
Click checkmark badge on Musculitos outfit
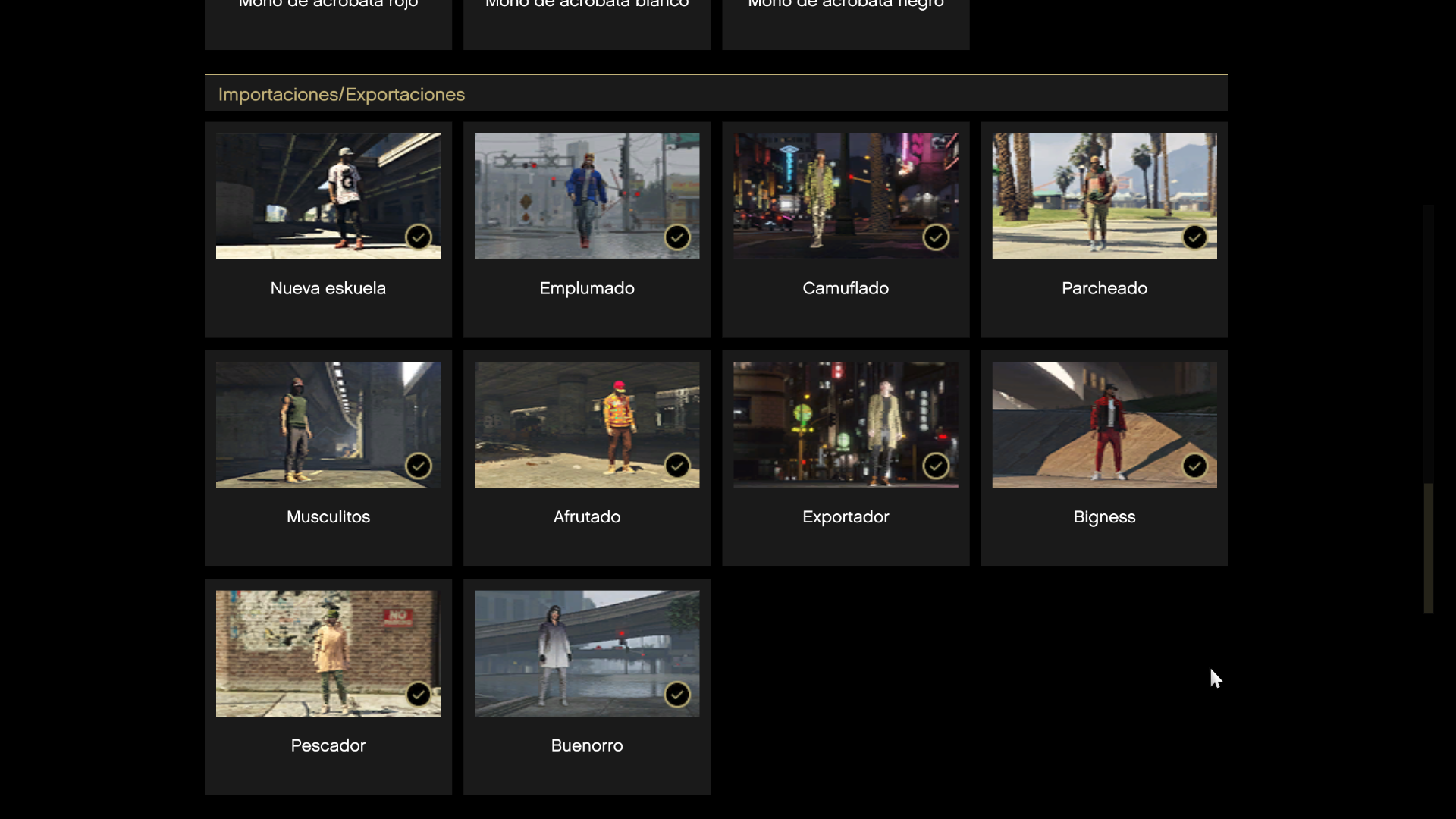(419, 466)
